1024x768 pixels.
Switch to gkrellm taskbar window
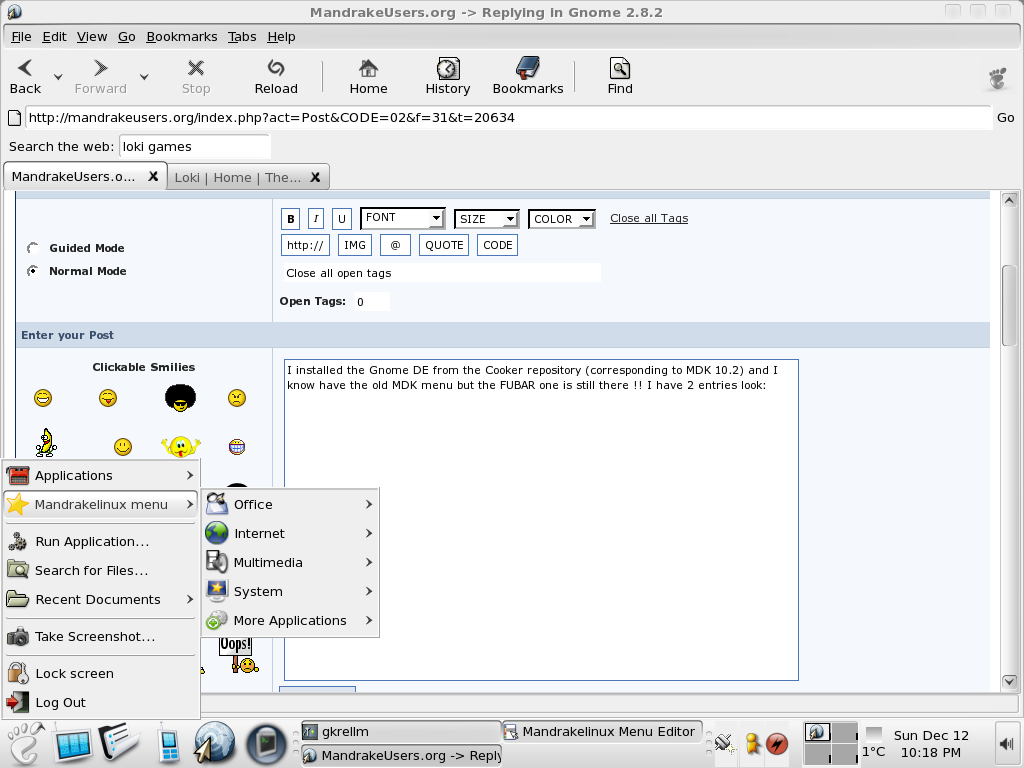pos(400,731)
